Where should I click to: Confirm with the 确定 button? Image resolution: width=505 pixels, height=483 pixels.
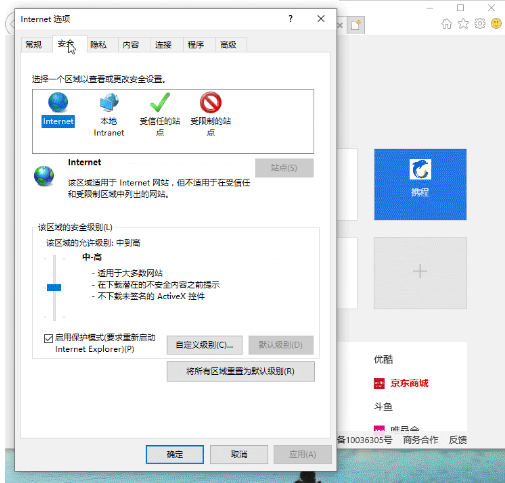point(175,454)
